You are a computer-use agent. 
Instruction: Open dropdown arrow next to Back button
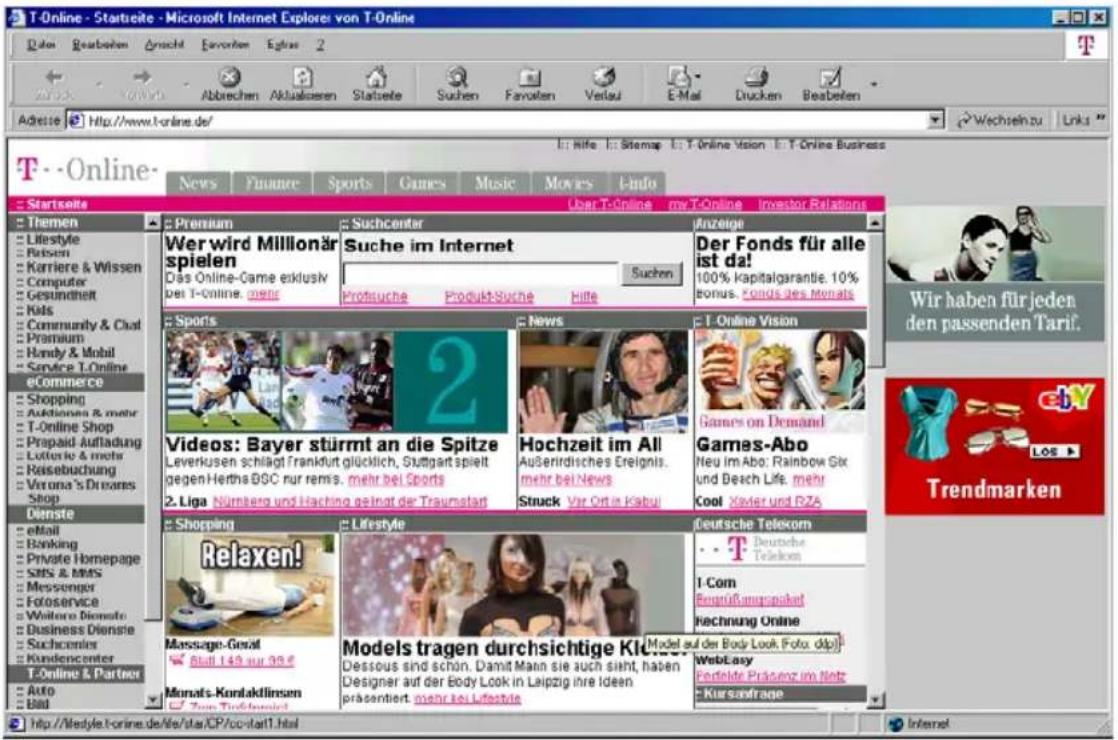coord(99,85)
